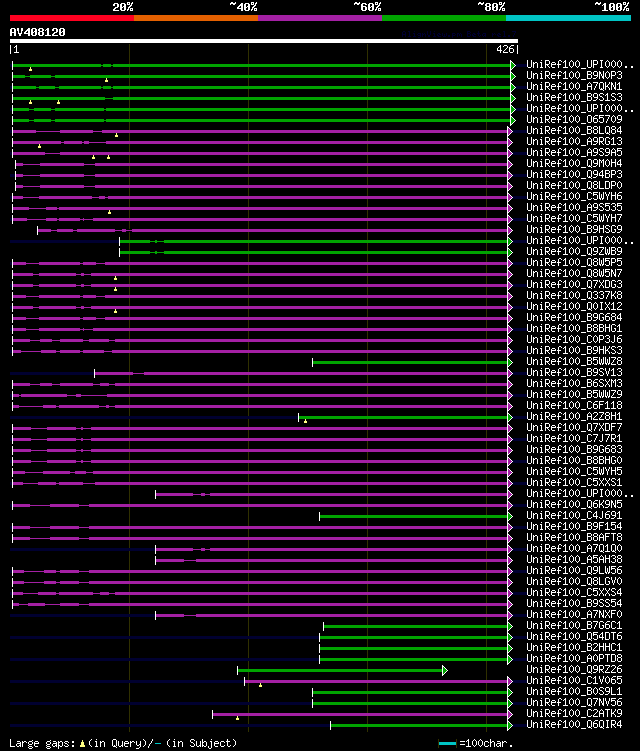Click the yellow gap marker under C2ATK9 alignment
The width and height of the screenshot is (640, 751).
pos(238,718)
